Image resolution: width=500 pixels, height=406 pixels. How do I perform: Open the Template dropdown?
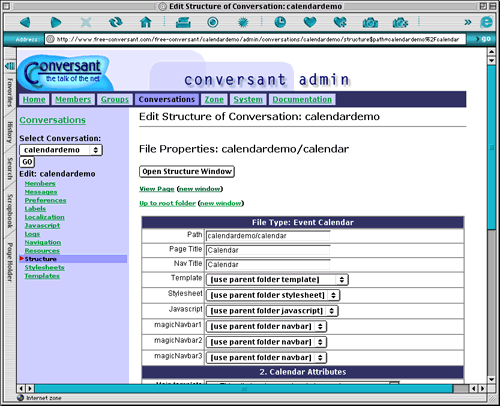[277, 280]
